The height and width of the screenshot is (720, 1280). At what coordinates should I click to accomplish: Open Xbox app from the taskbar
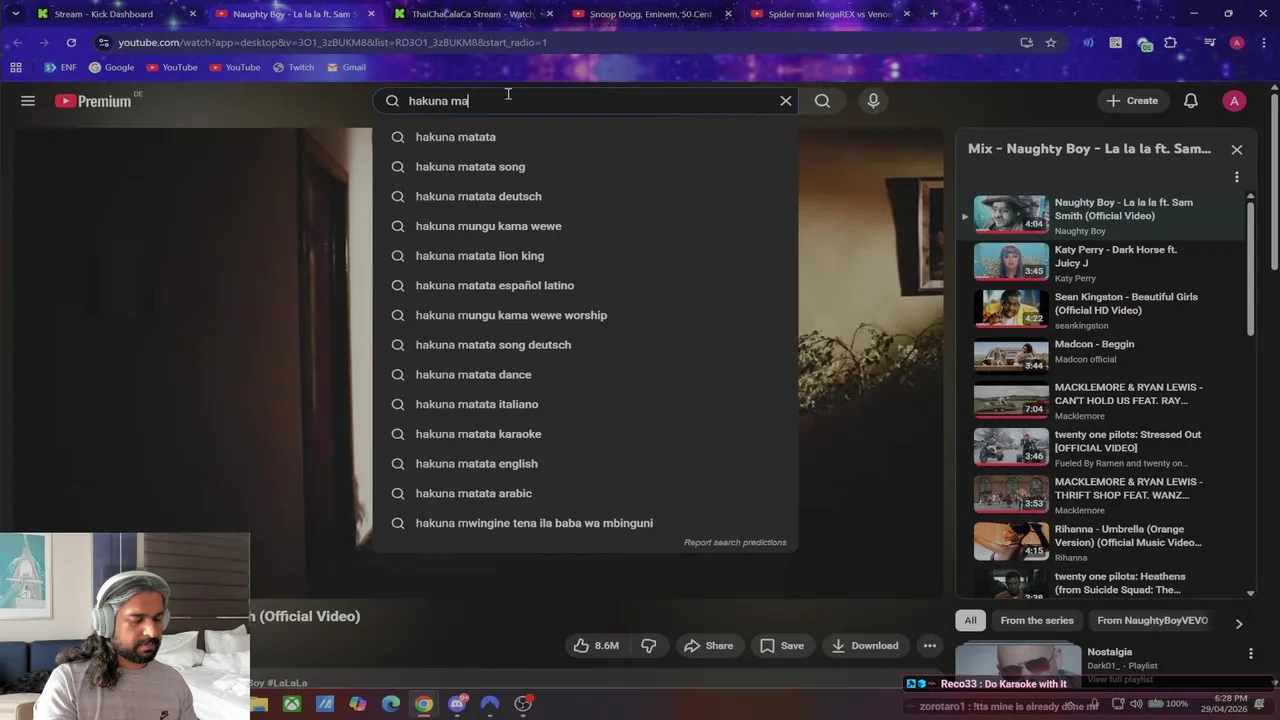pos(292,704)
